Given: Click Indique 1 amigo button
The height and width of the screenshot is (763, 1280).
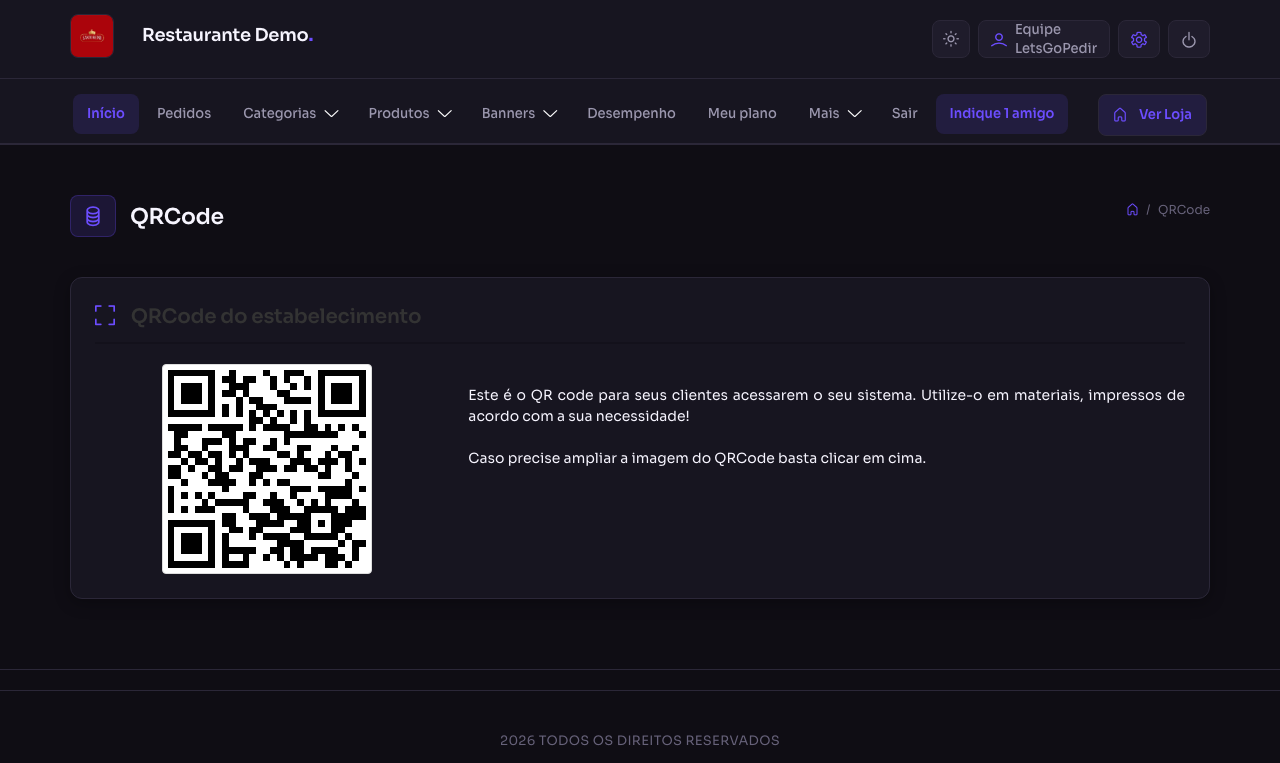Looking at the screenshot, I should [x=1002, y=114].
